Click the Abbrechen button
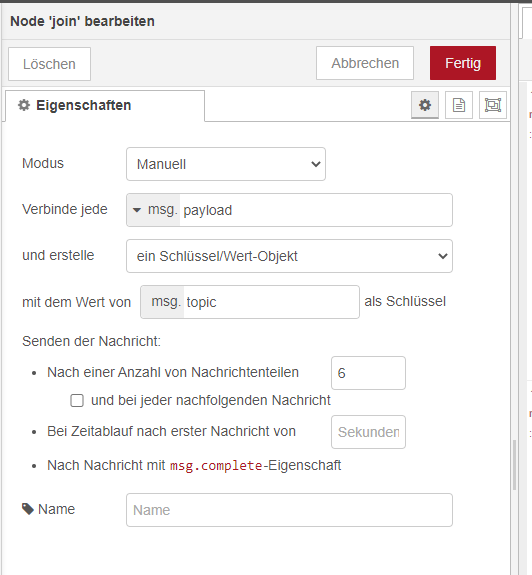532x575 pixels. [x=365, y=63]
